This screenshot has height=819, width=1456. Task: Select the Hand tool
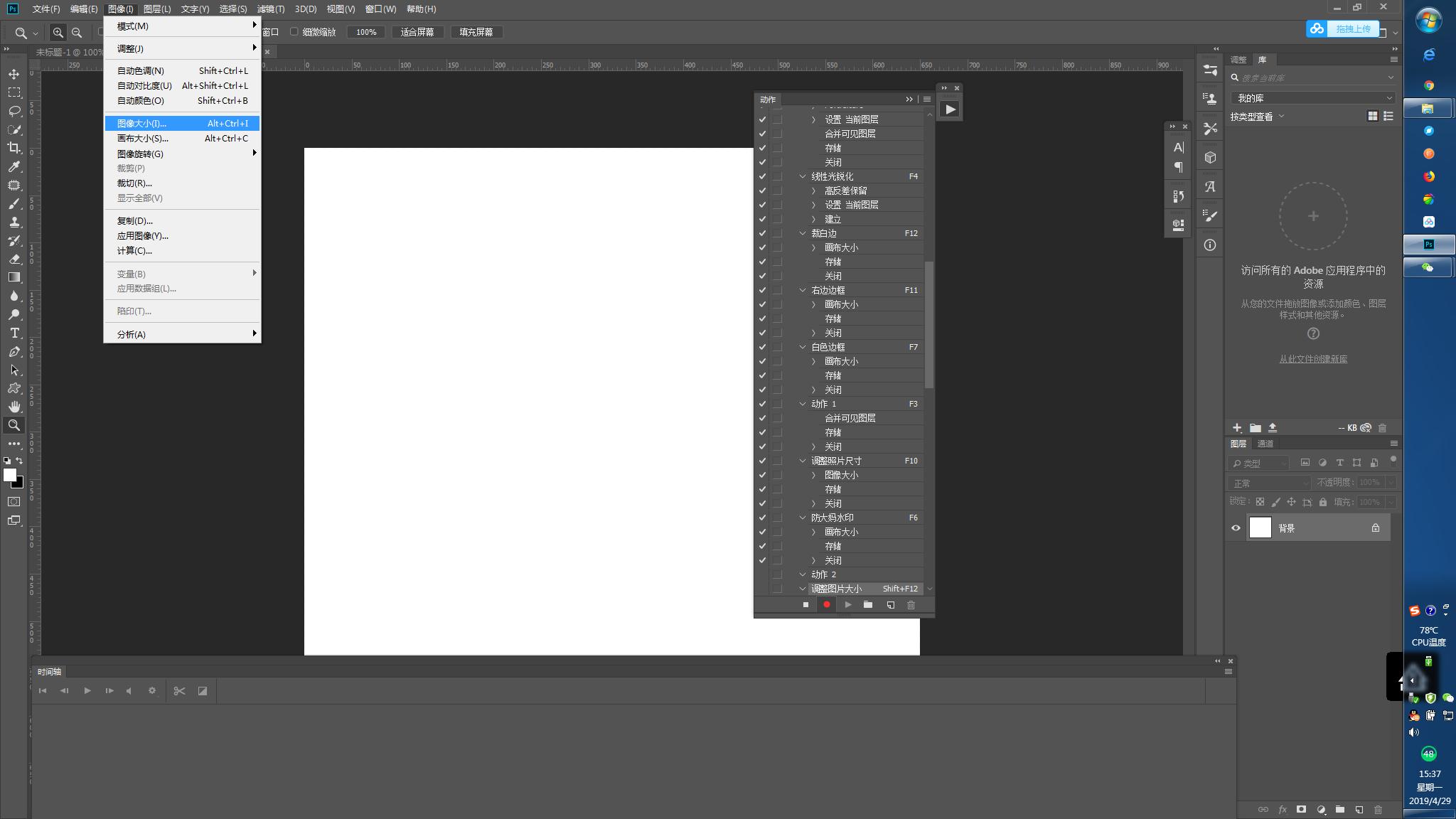[x=14, y=407]
